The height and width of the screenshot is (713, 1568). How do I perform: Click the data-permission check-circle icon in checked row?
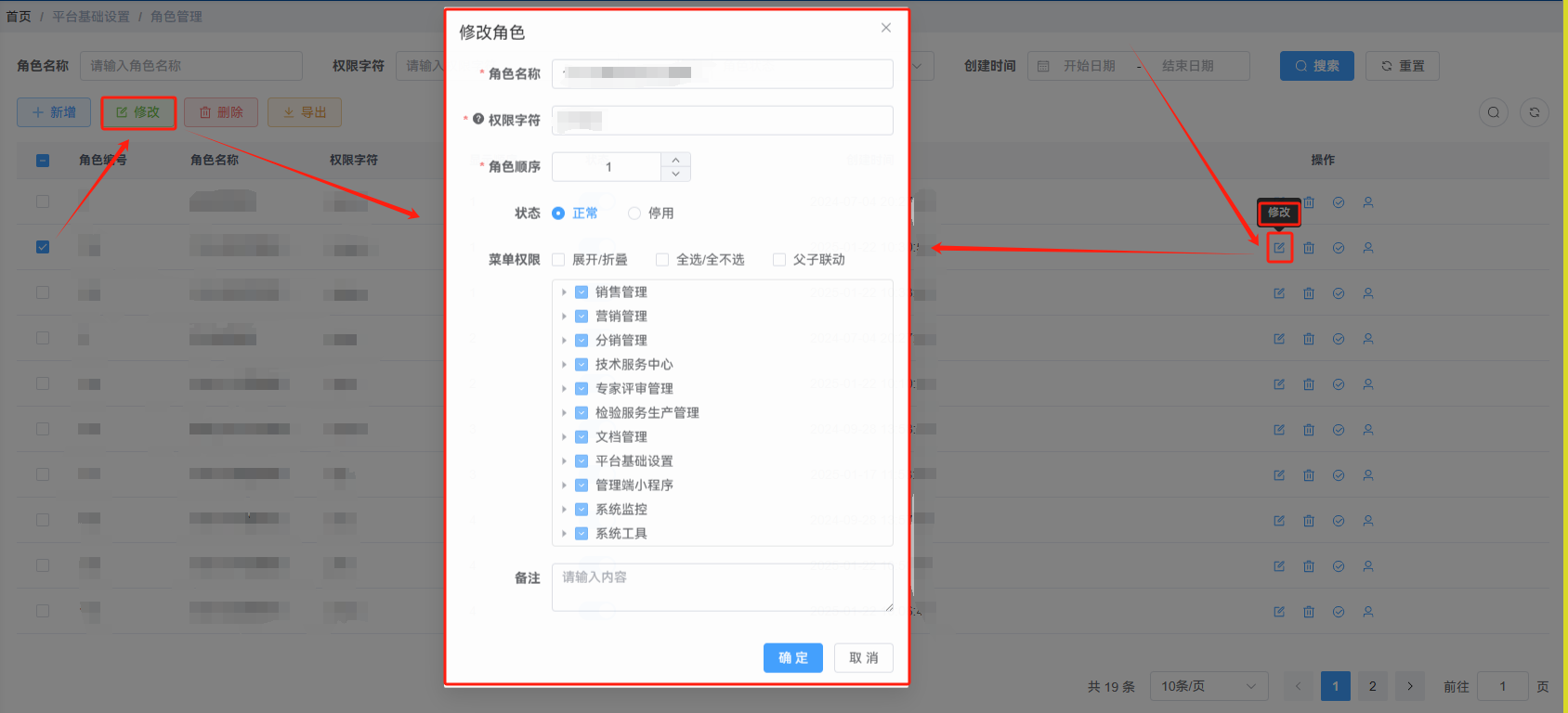pos(1339,248)
